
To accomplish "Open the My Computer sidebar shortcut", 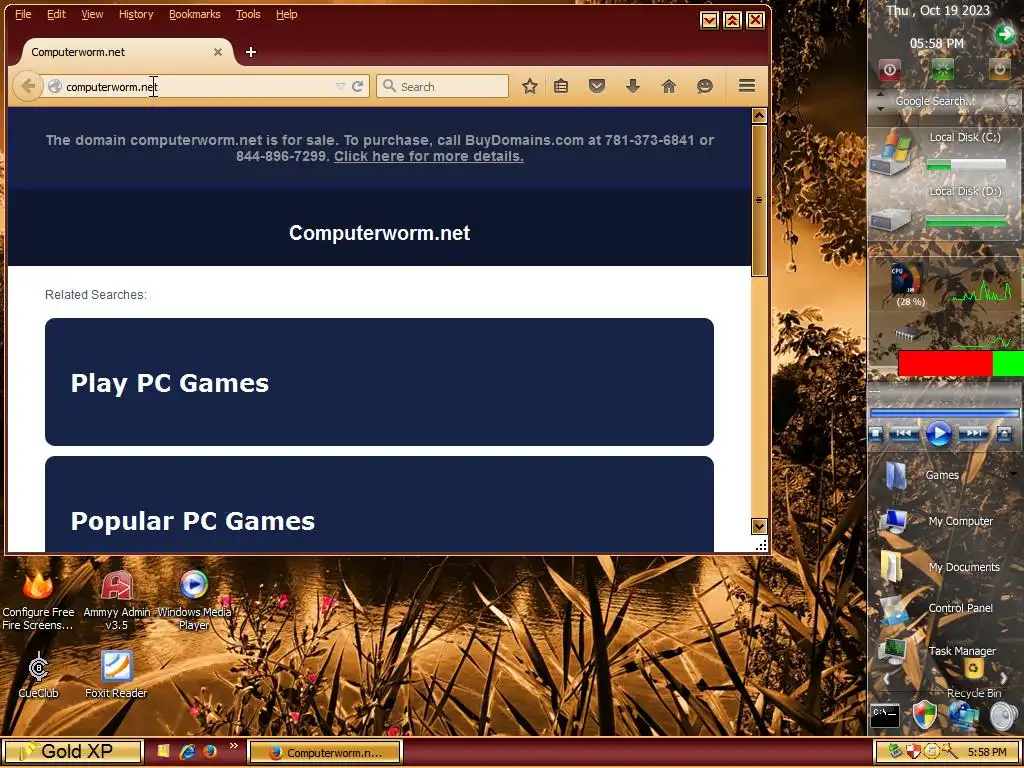I will (936, 521).
